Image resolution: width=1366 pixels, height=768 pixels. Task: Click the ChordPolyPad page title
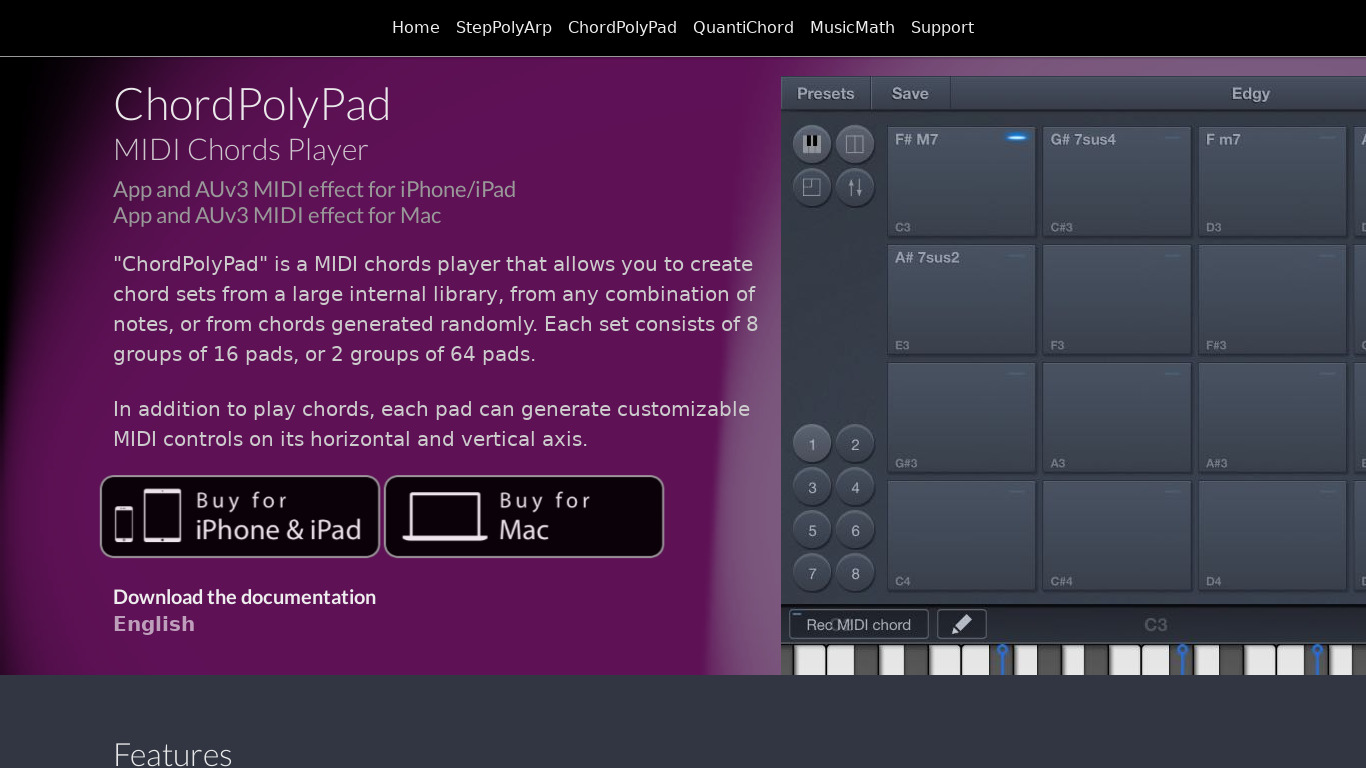coord(252,104)
